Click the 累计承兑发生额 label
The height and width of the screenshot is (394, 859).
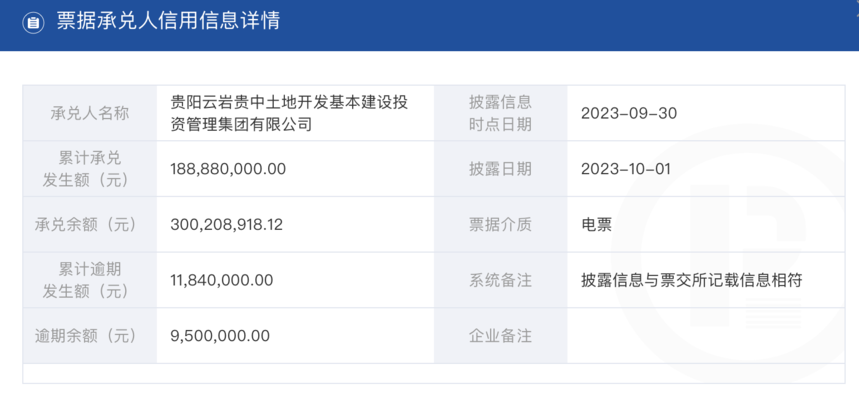(x=89, y=169)
